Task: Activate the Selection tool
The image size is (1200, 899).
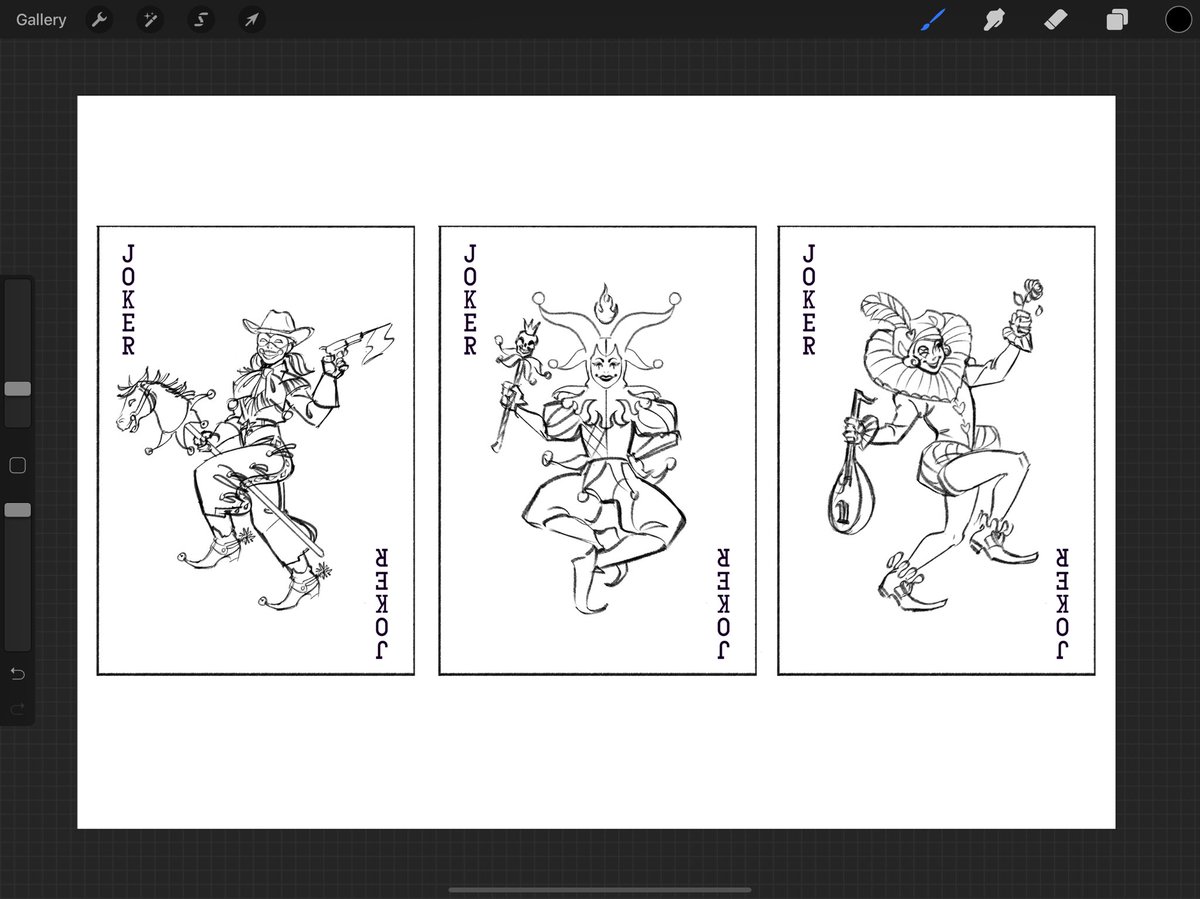Action: [x=201, y=20]
